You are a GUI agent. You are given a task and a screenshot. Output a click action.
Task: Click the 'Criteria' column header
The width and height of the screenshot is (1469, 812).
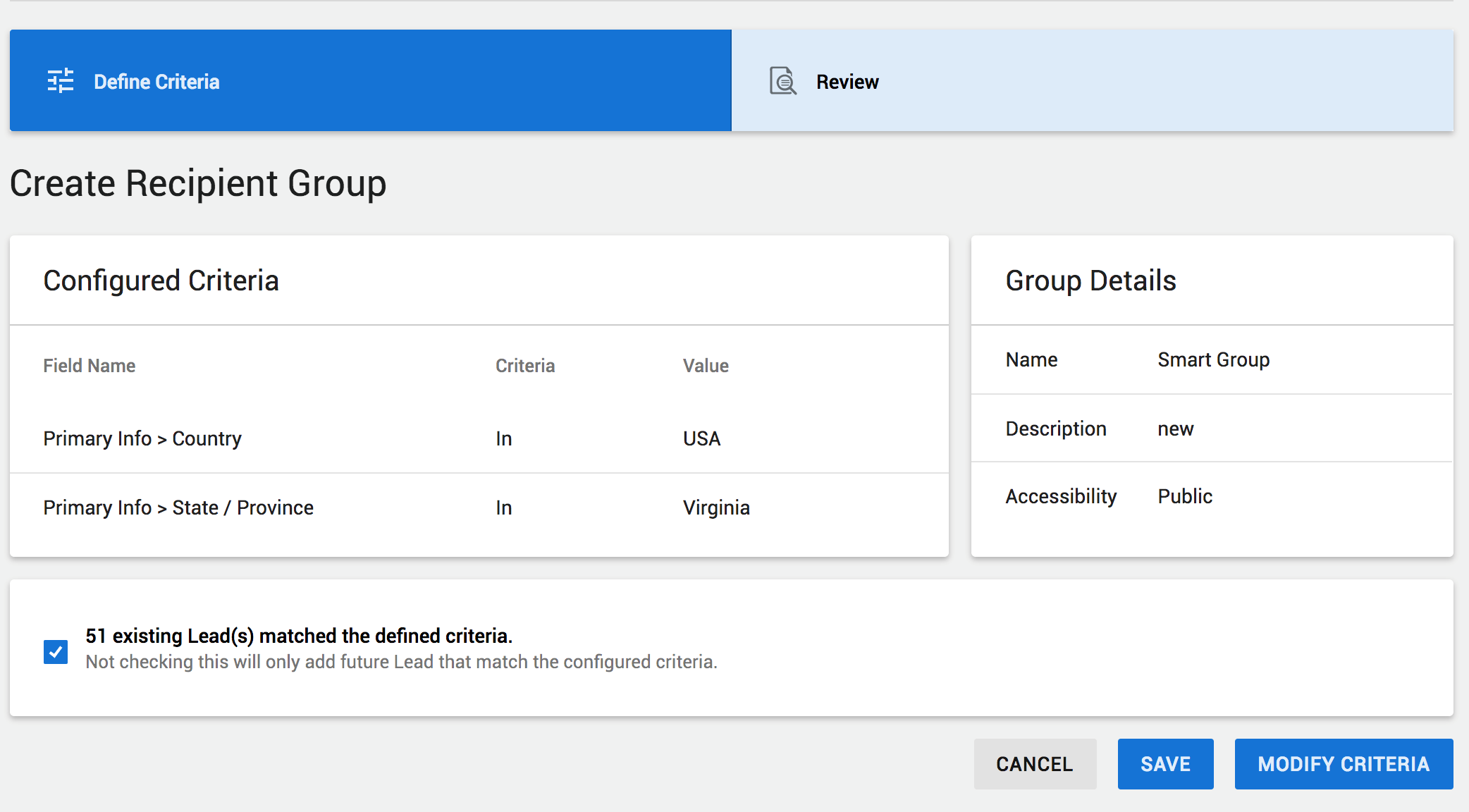tap(525, 366)
